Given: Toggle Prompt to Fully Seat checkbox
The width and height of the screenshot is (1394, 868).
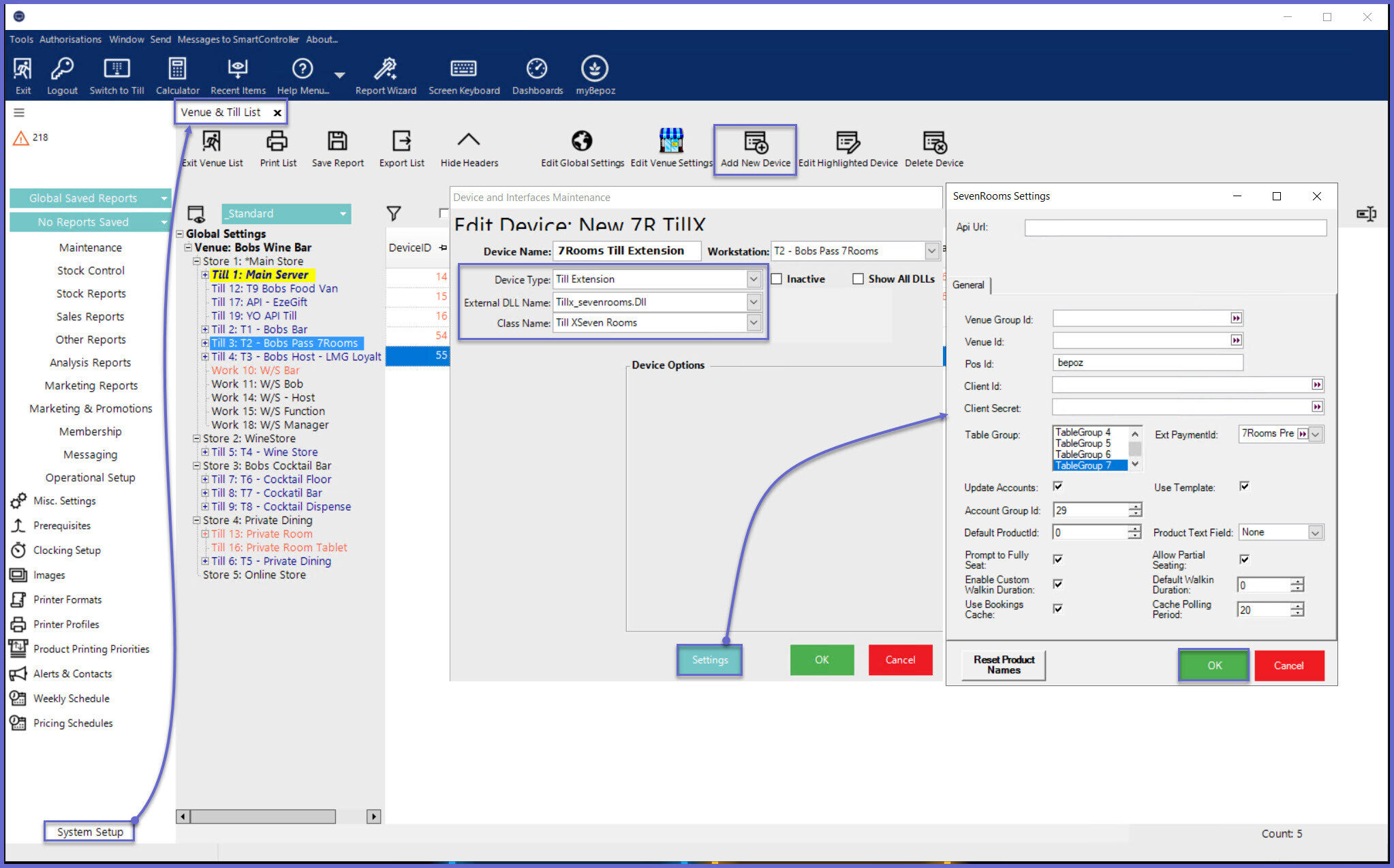Looking at the screenshot, I should click(x=1058, y=559).
